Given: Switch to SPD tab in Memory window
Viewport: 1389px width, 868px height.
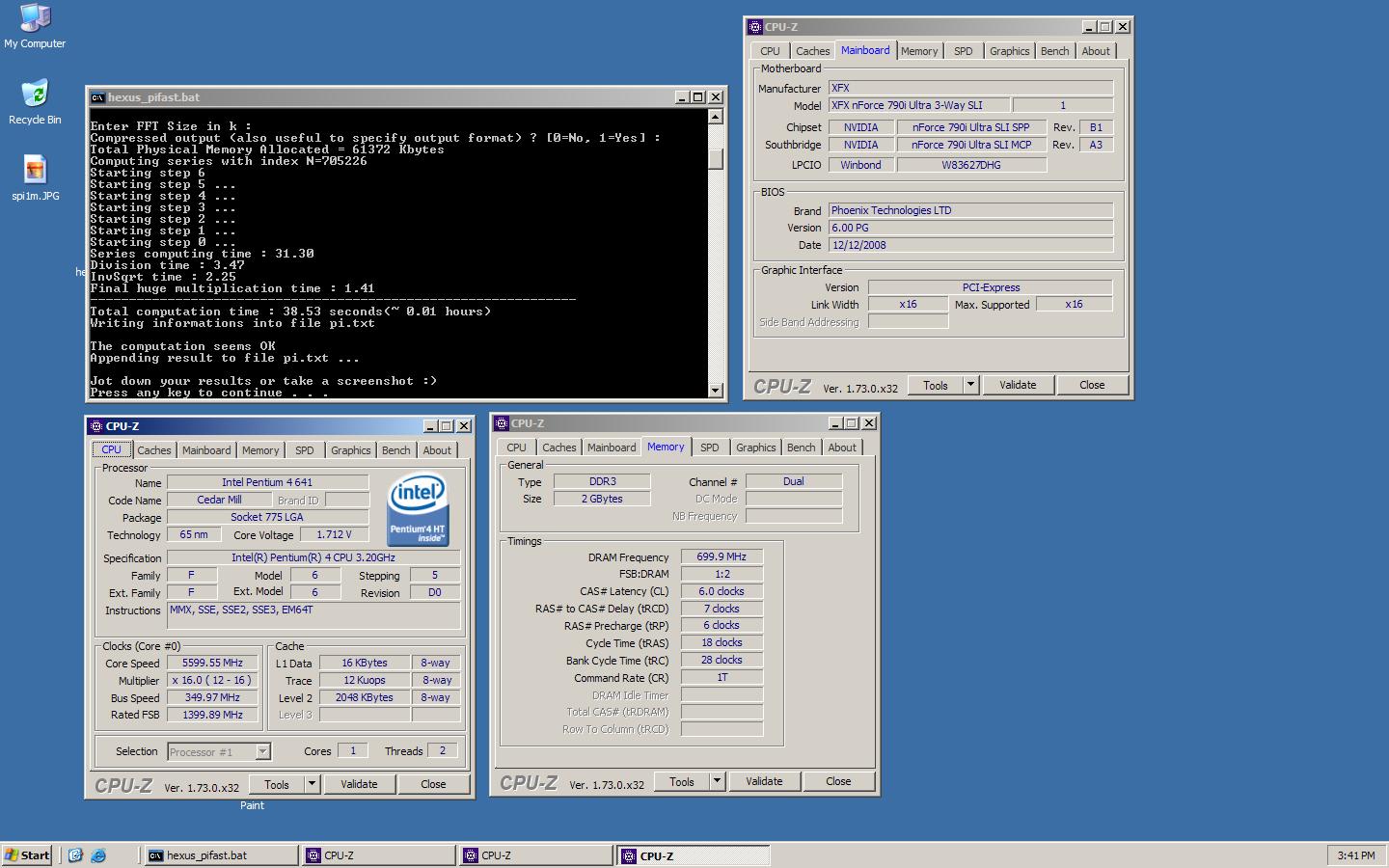Looking at the screenshot, I should click(710, 448).
